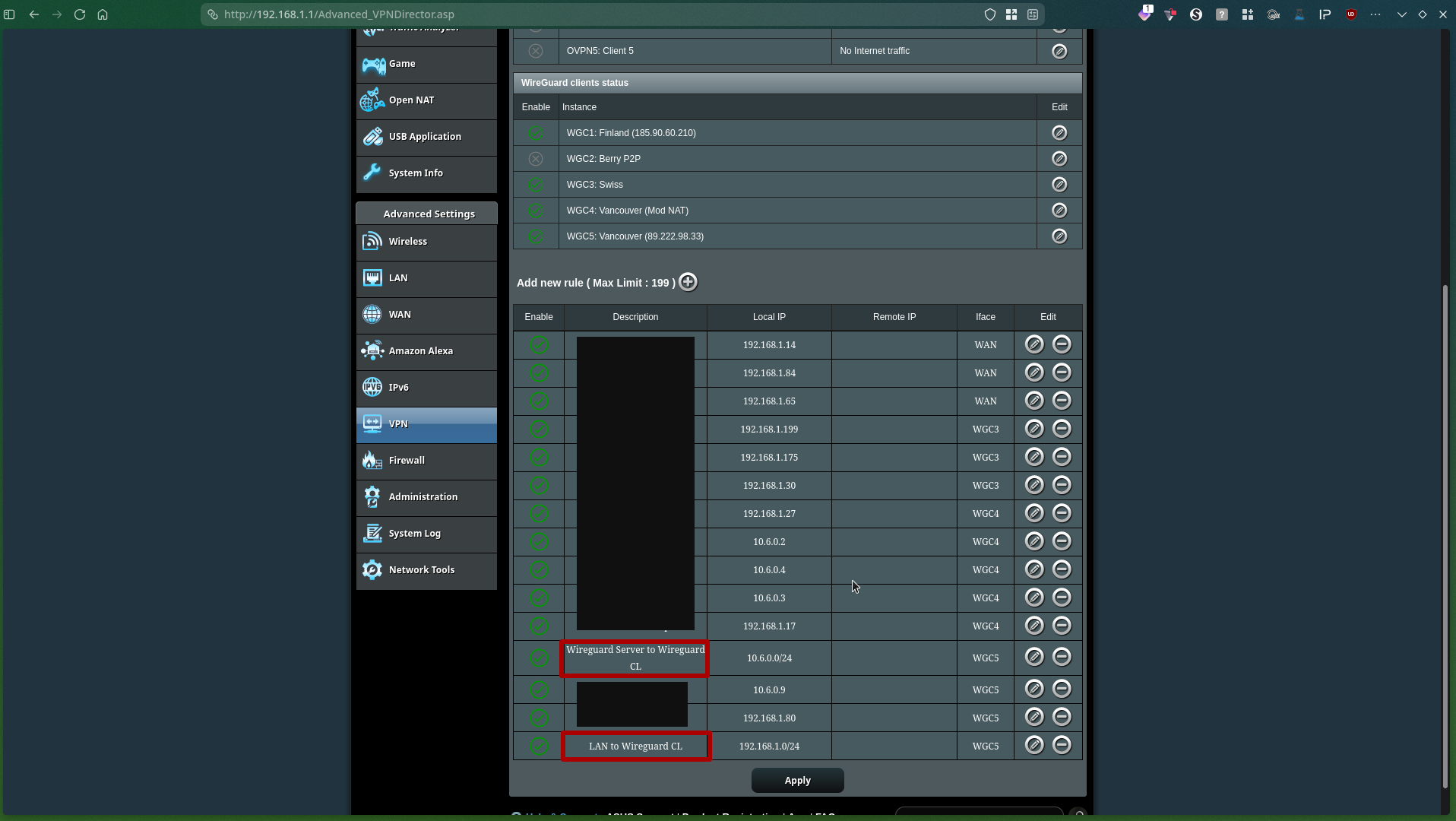The height and width of the screenshot is (821, 1456).
Task: Toggle enable for WGC2 Berry P2P
Action: coord(536,159)
